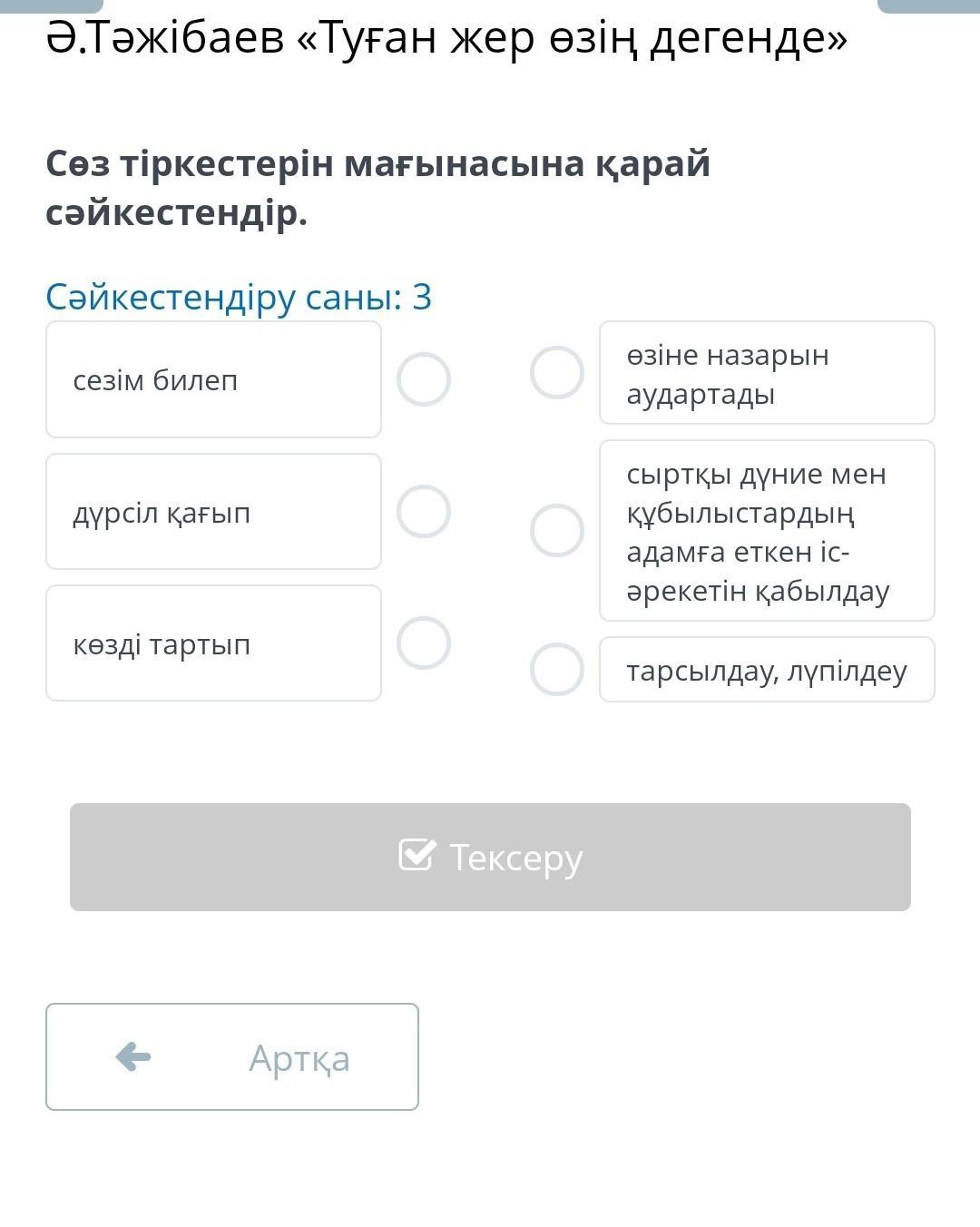Click the сыртқы дүние мен құбылыстардың card
This screenshot has width=980, height=1227.
click(x=767, y=531)
